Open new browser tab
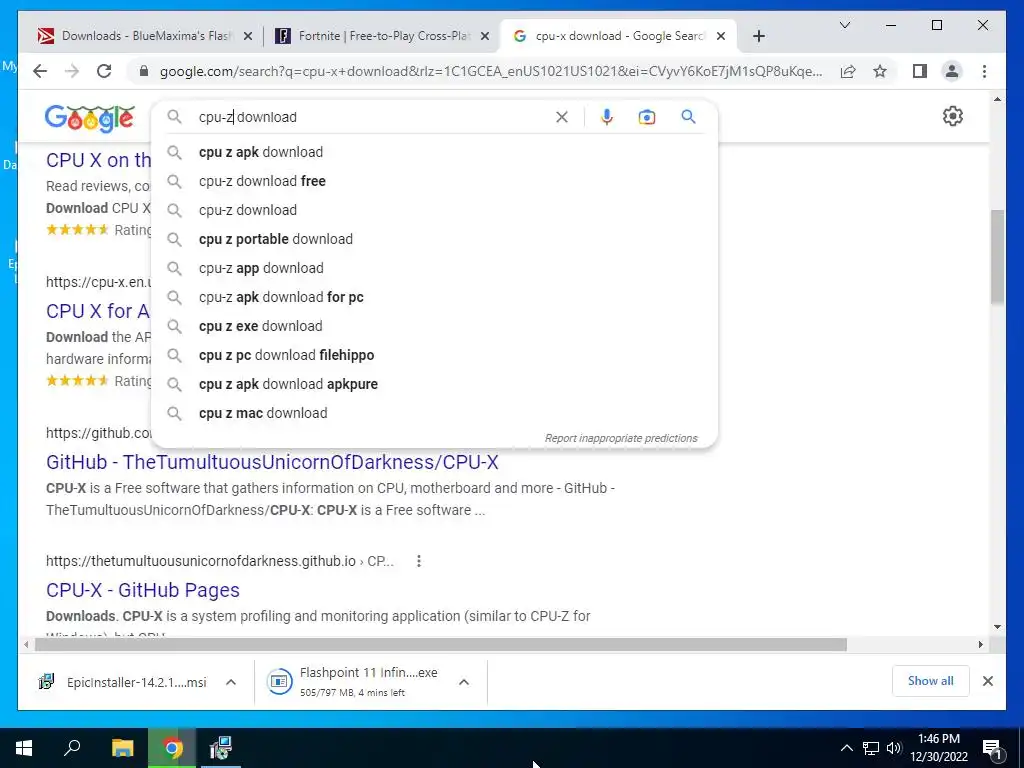This screenshot has width=1024, height=768. click(x=758, y=36)
